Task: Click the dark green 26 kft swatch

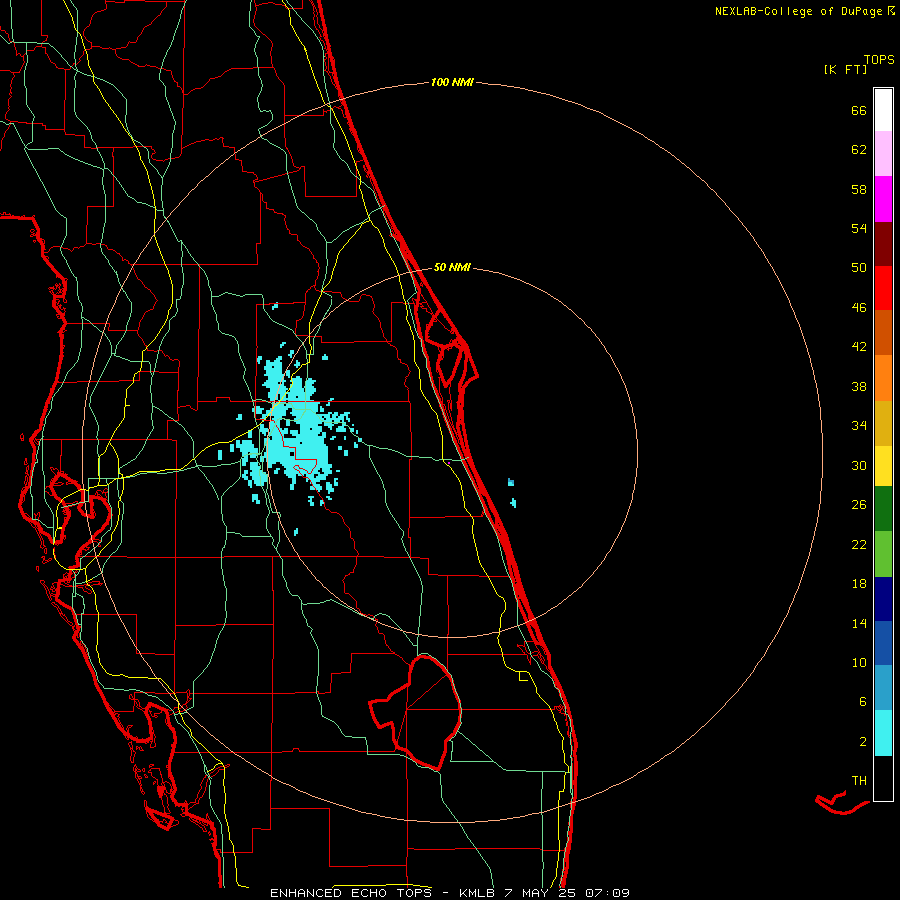Action: coord(883,509)
